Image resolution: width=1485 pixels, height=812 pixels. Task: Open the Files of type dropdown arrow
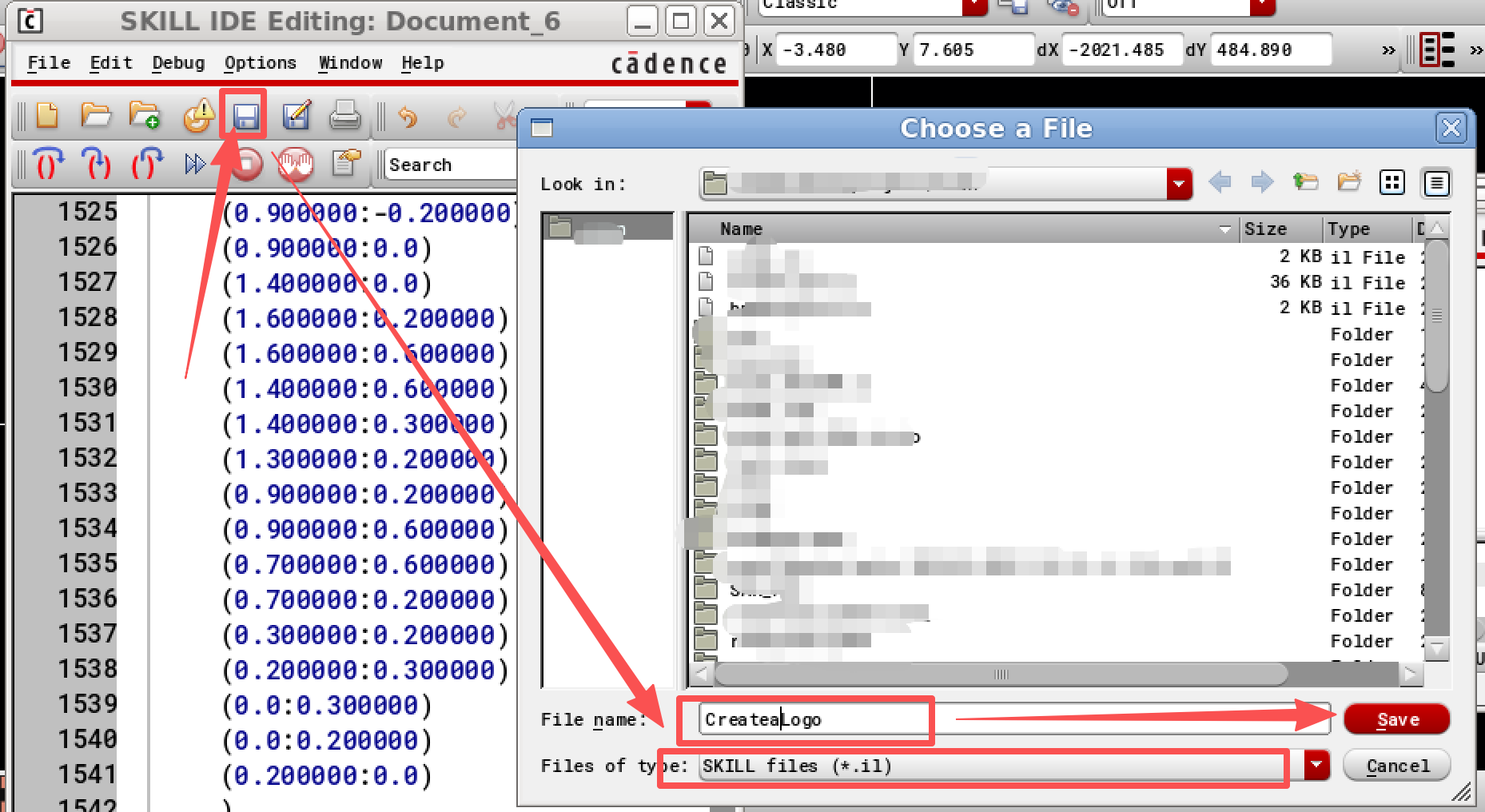click(x=1316, y=765)
